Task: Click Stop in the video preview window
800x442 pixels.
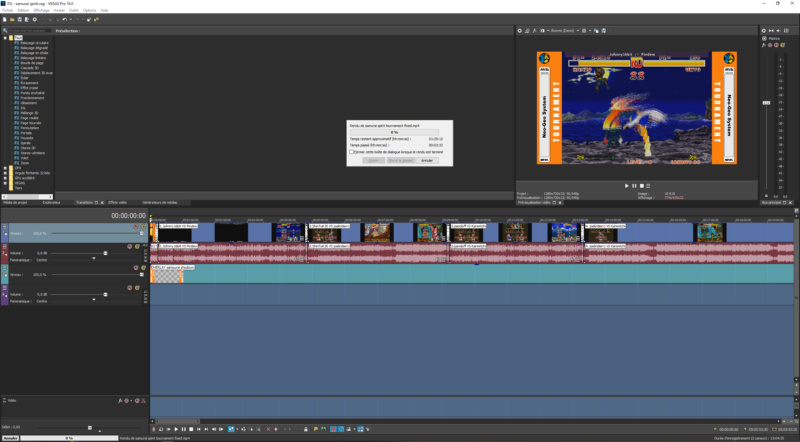Action: click(642, 186)
